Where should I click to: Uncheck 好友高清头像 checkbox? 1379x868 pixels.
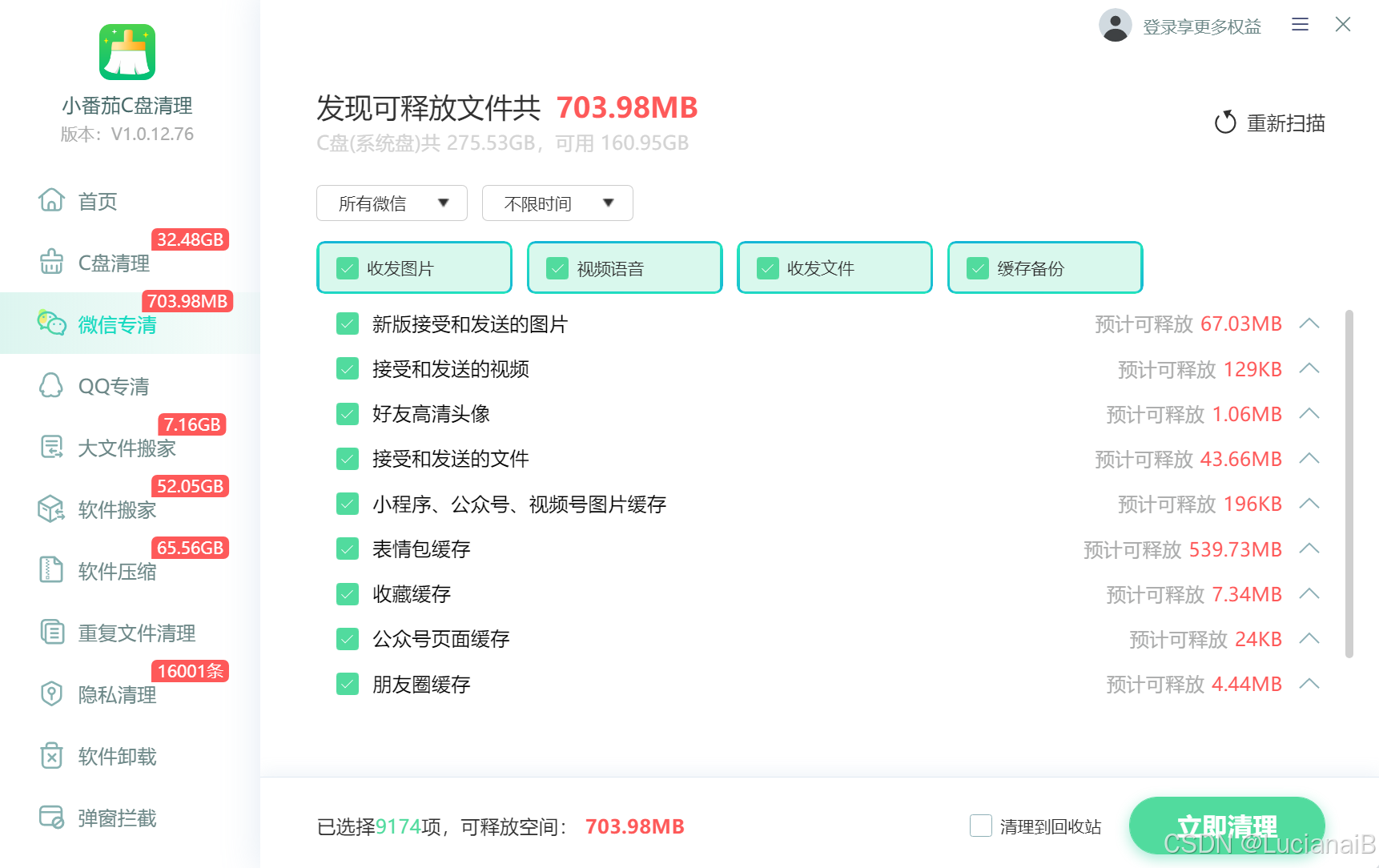(347, 414)
